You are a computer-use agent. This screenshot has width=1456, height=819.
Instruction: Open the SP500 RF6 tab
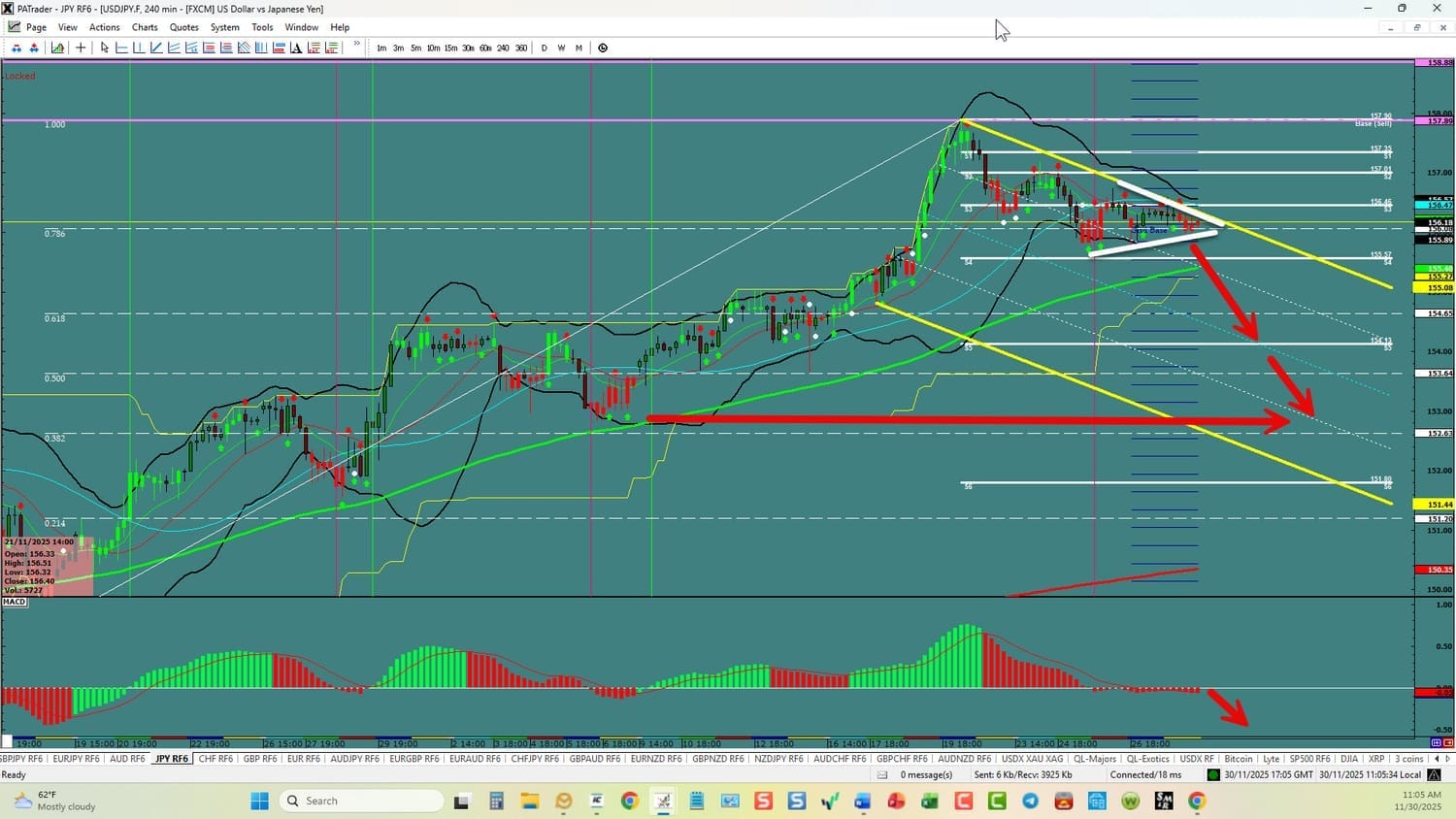(x=1309, y=759)
